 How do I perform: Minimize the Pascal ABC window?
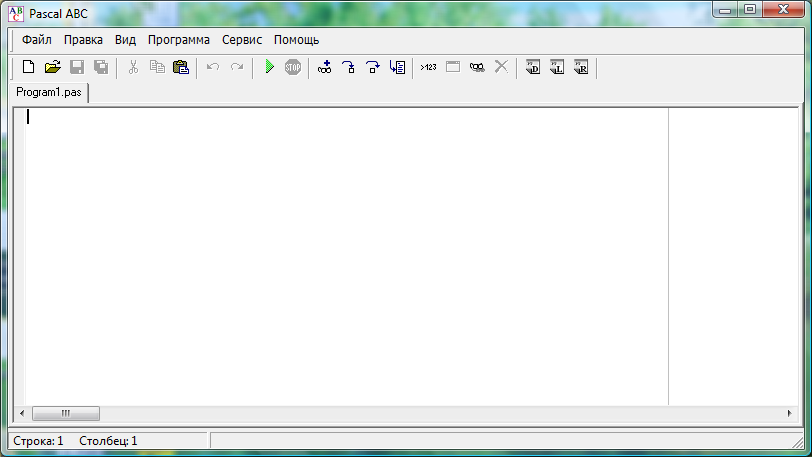[x=725, y=9]
